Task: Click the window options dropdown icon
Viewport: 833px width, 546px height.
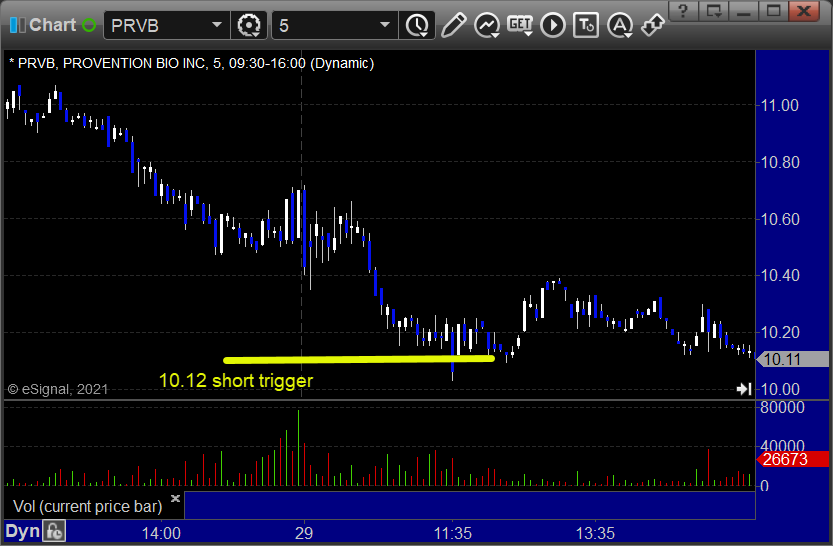Action: tap(713, 10)
